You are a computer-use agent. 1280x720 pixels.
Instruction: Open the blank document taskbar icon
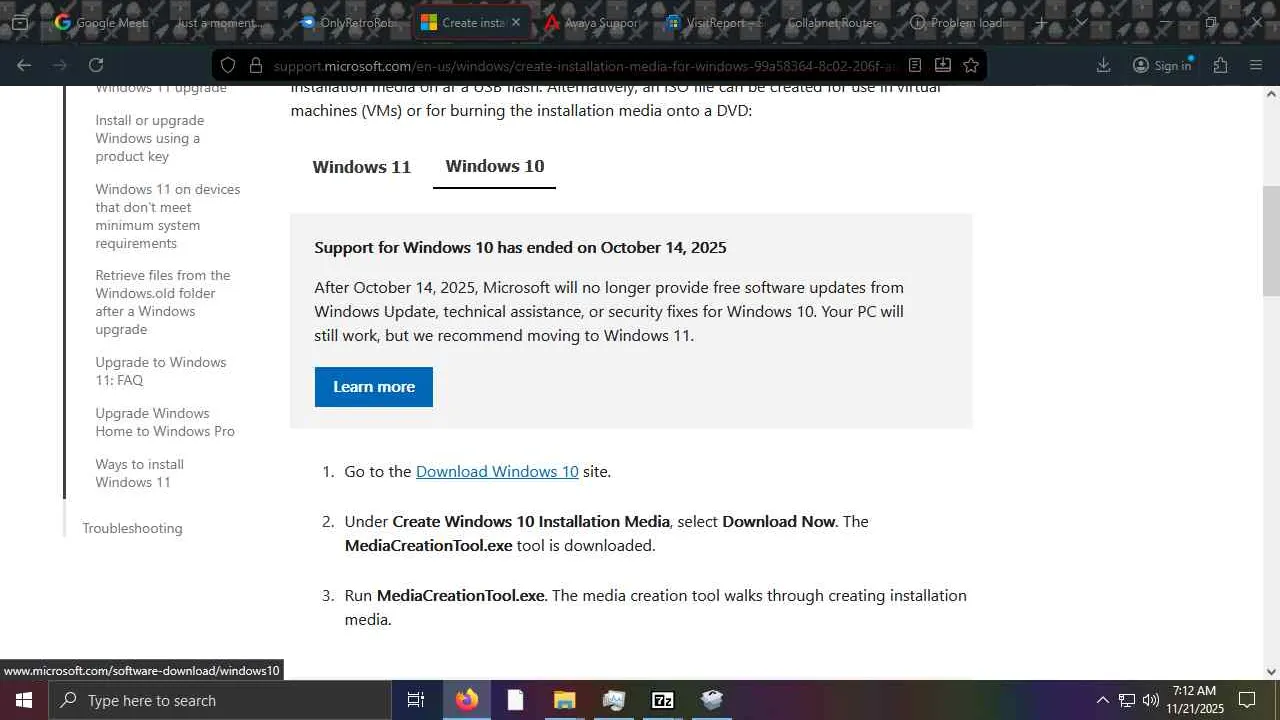pyautogui.click(x=515, y=700)
